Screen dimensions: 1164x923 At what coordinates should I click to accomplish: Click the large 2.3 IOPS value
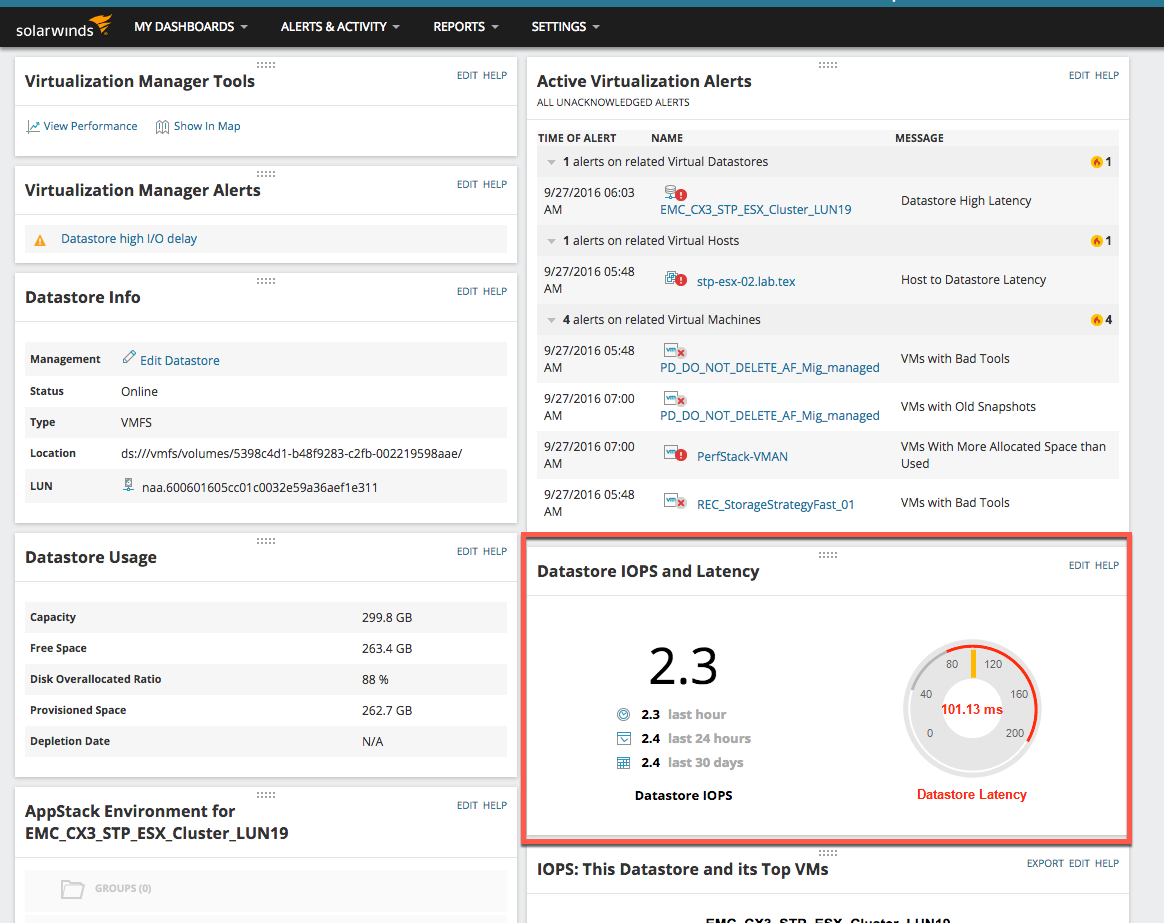tap(683, 666)
